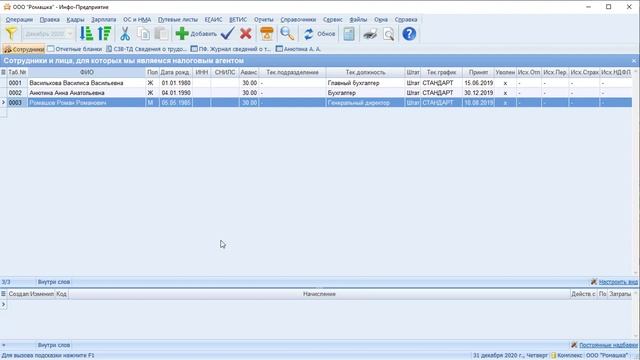Viewport: 640px width, 360px height.
Task: Open the Сервис menu
Action: [x=333, y=20]
